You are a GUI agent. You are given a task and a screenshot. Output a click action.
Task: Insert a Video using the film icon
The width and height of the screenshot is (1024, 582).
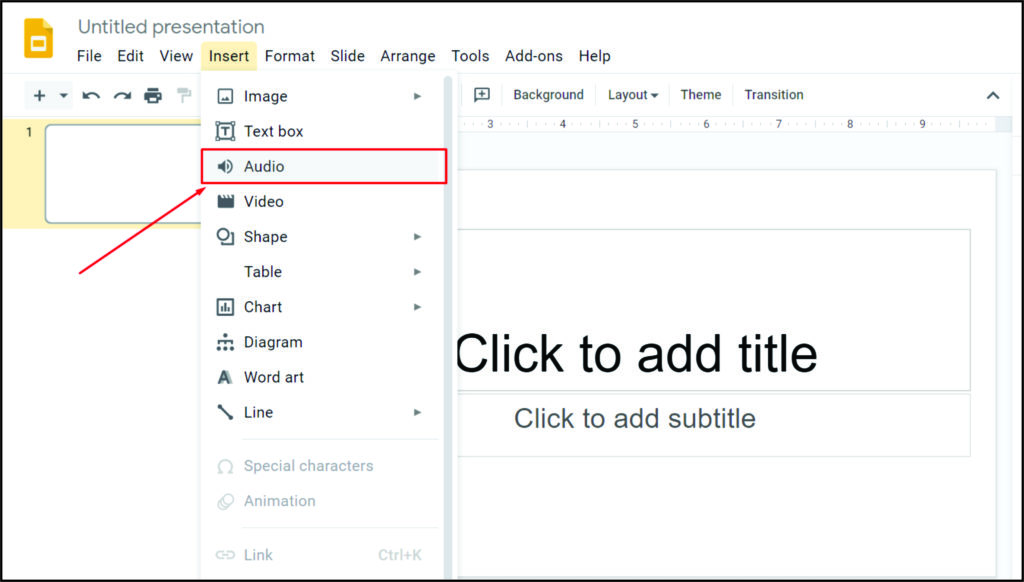coord(227,201)
